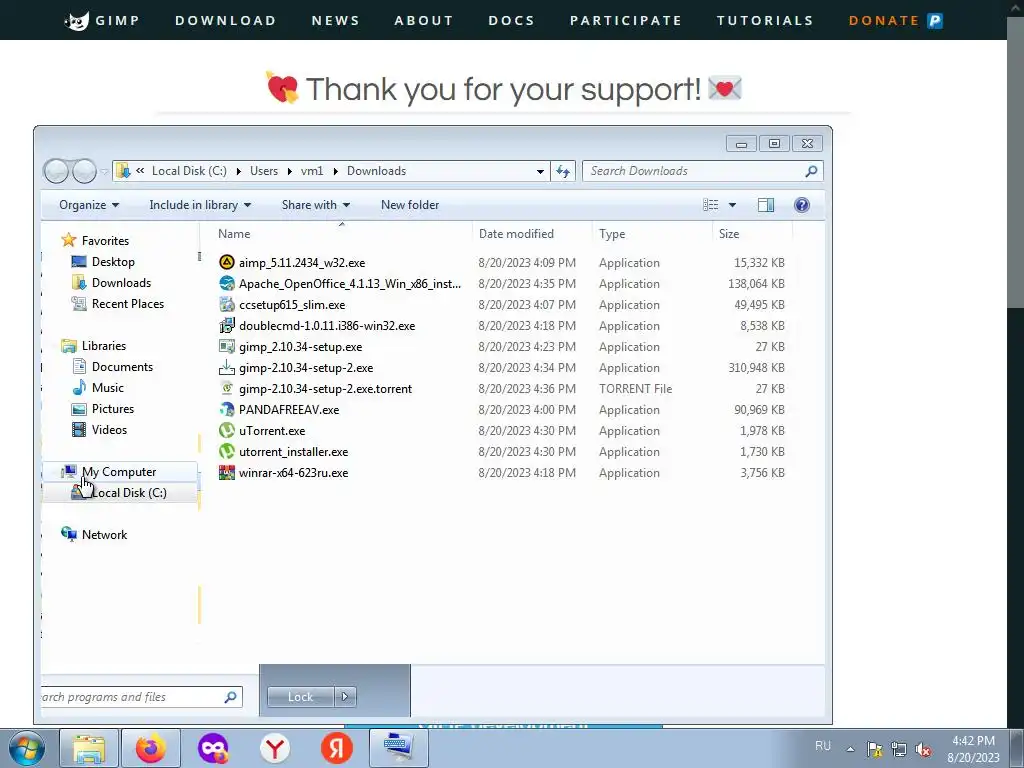Viewport: 1024px width, 768px height.
Task: Expand the address bar history dropdown
Action: point(540,171)
